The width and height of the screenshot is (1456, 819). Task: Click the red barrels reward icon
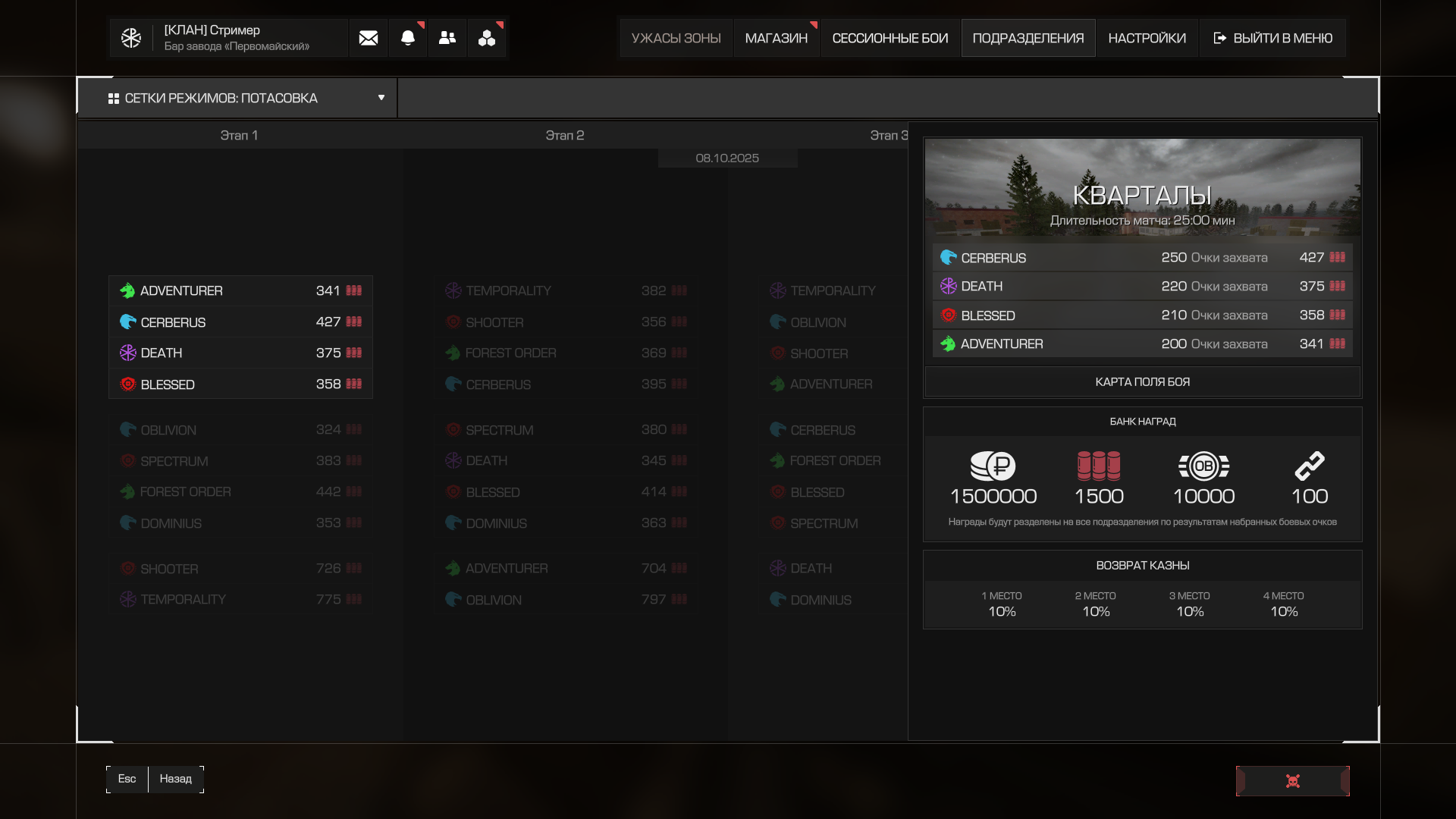(1099, 466)
